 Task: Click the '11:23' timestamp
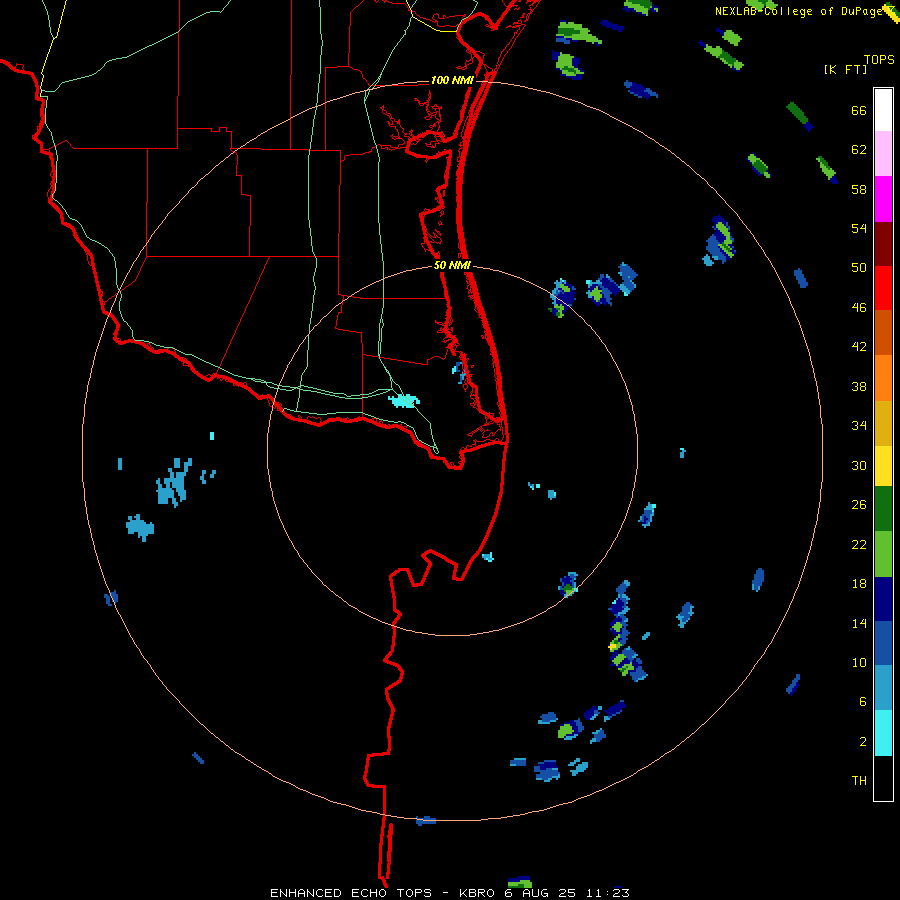click(607, 893)
